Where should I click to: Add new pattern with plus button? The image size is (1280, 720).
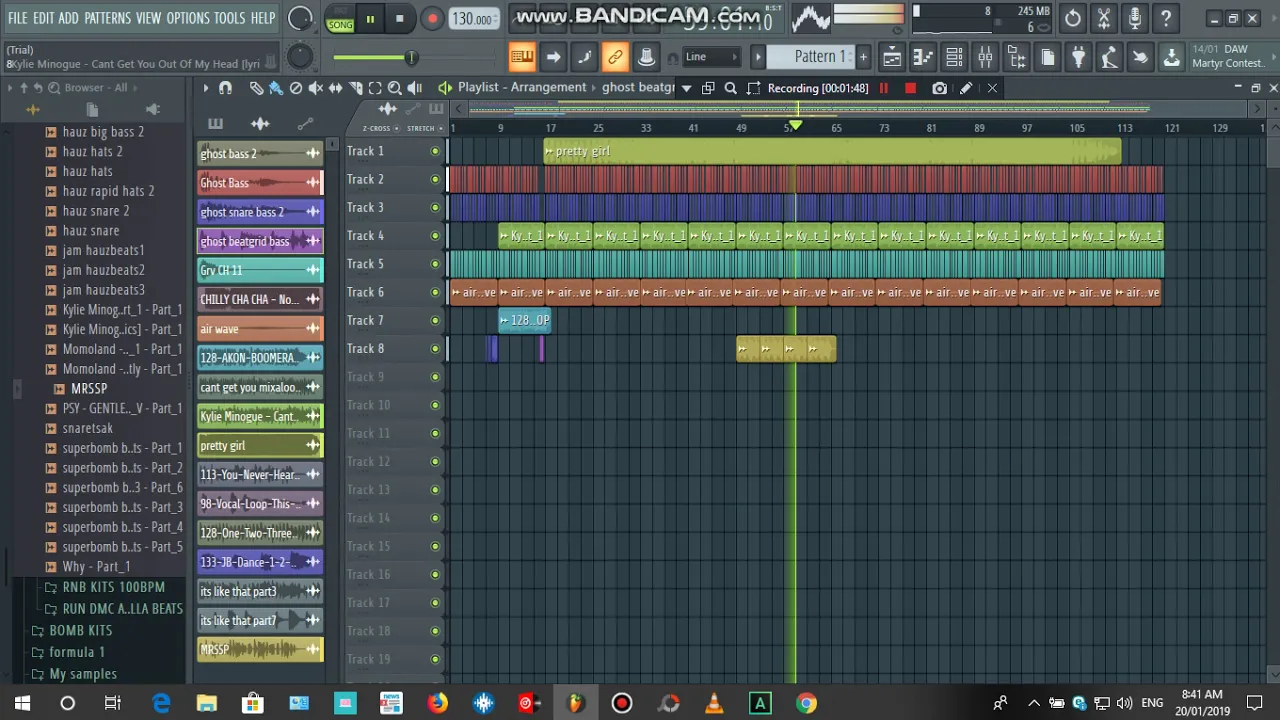coord(863,57)
